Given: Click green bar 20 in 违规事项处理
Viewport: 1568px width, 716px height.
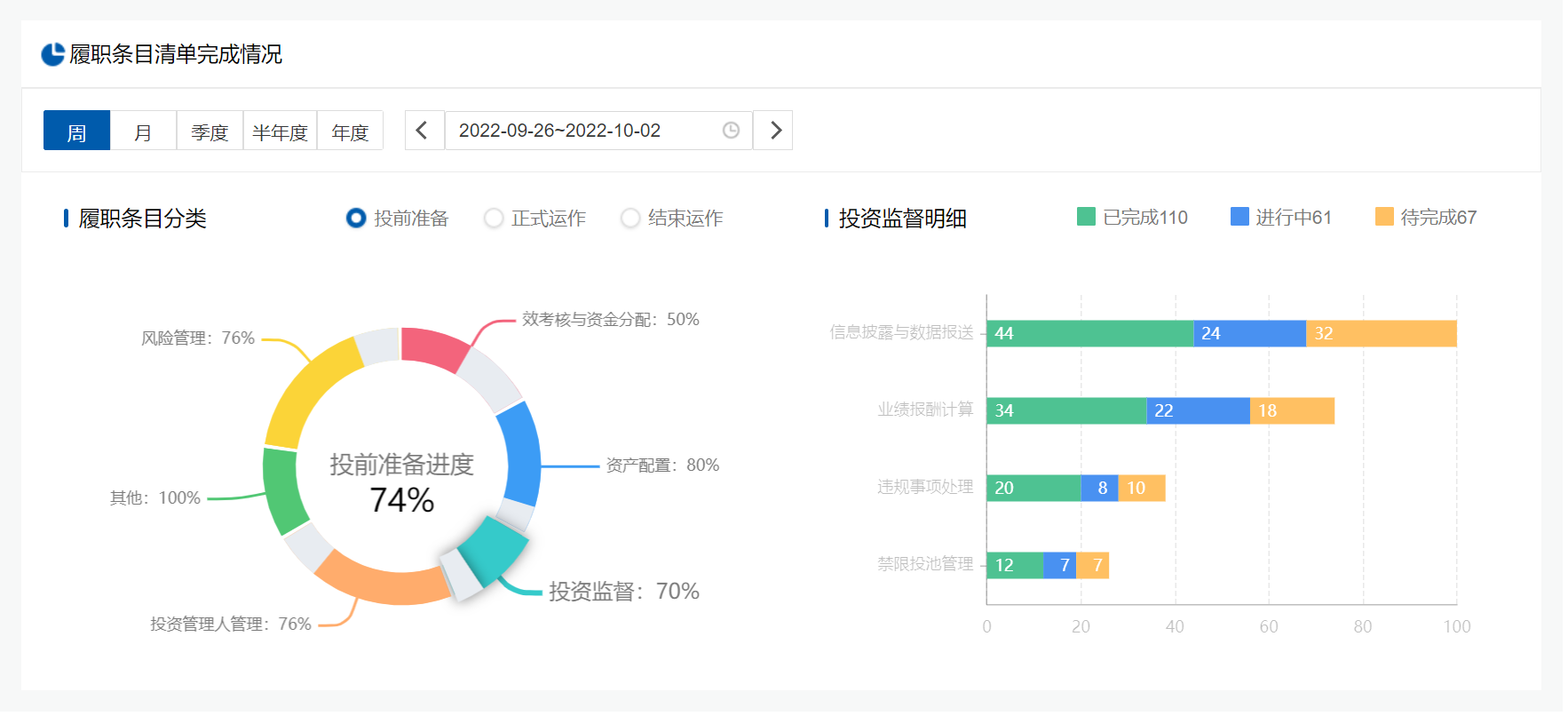Looking at the screenshot, I should click(1034, 488).
